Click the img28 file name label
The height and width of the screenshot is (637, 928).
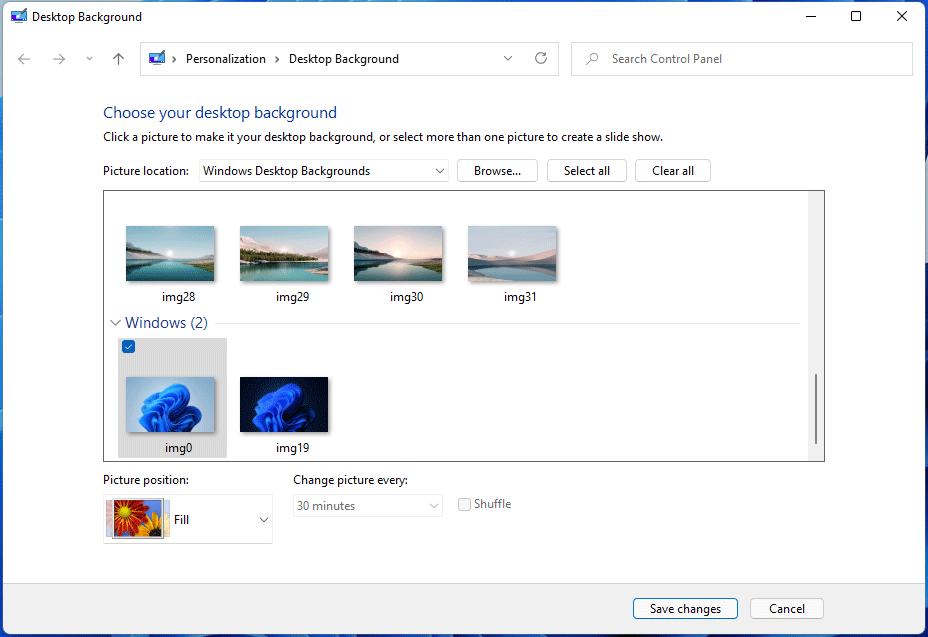tap(178, 297)
